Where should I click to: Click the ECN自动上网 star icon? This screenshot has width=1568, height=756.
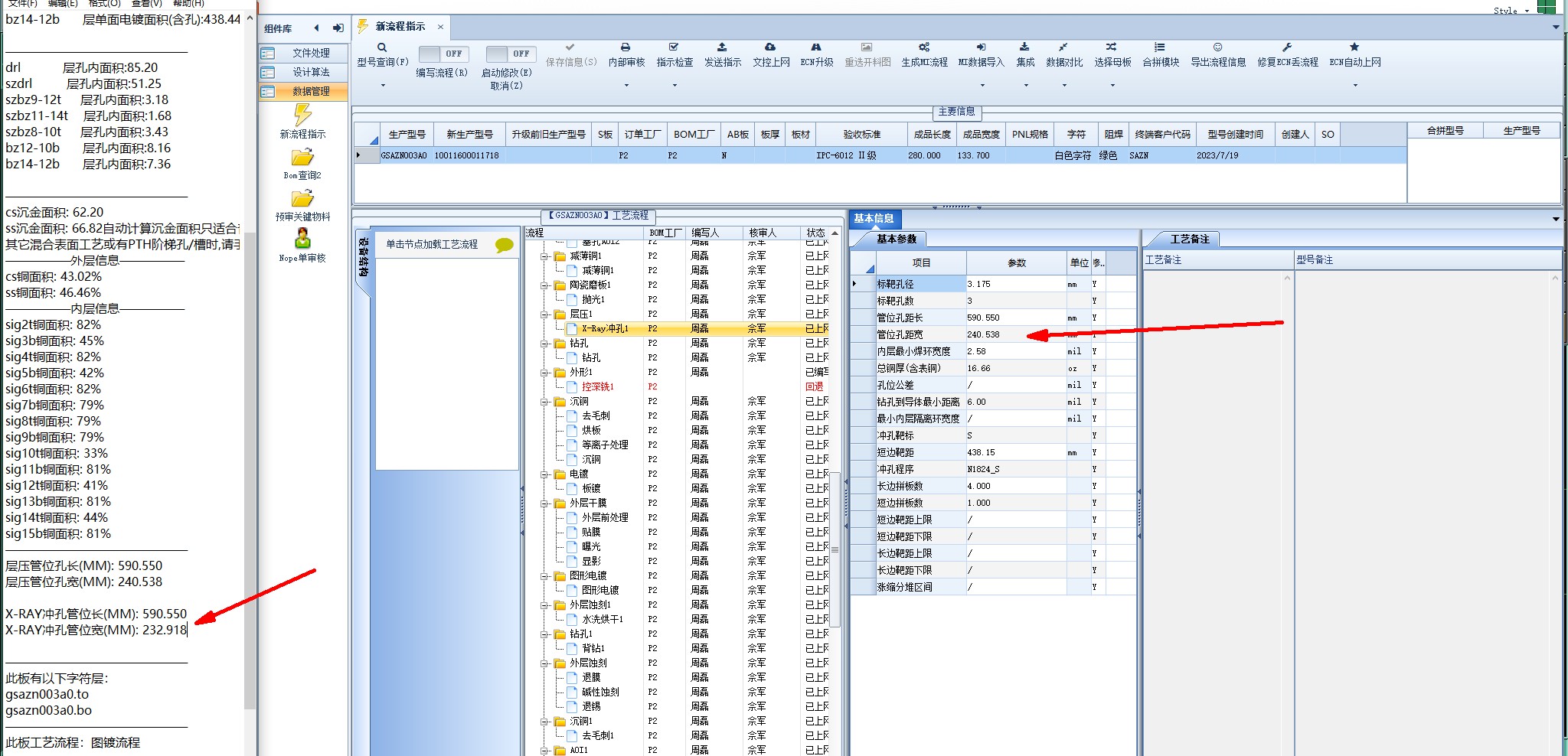pos(1354,47)
